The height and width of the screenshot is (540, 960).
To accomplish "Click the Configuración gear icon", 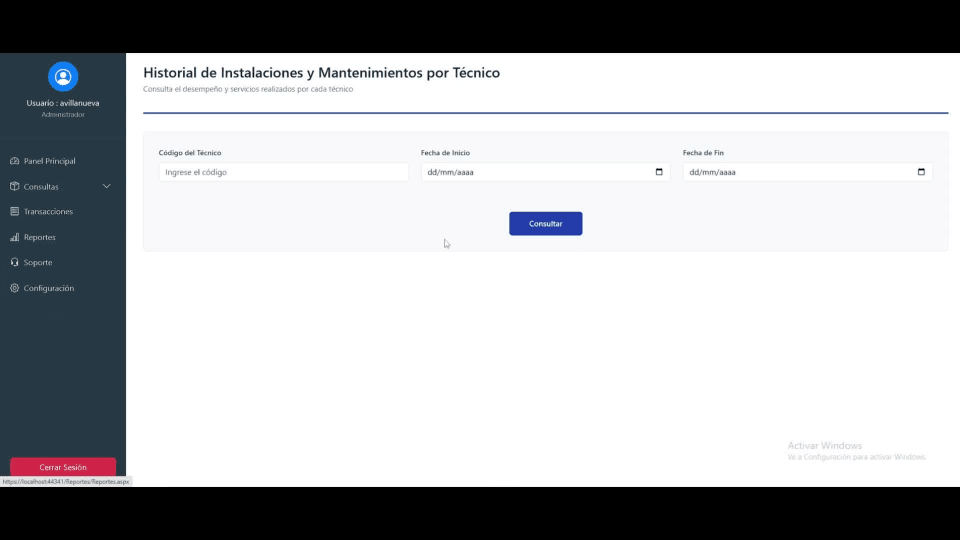I will [15, 288].
